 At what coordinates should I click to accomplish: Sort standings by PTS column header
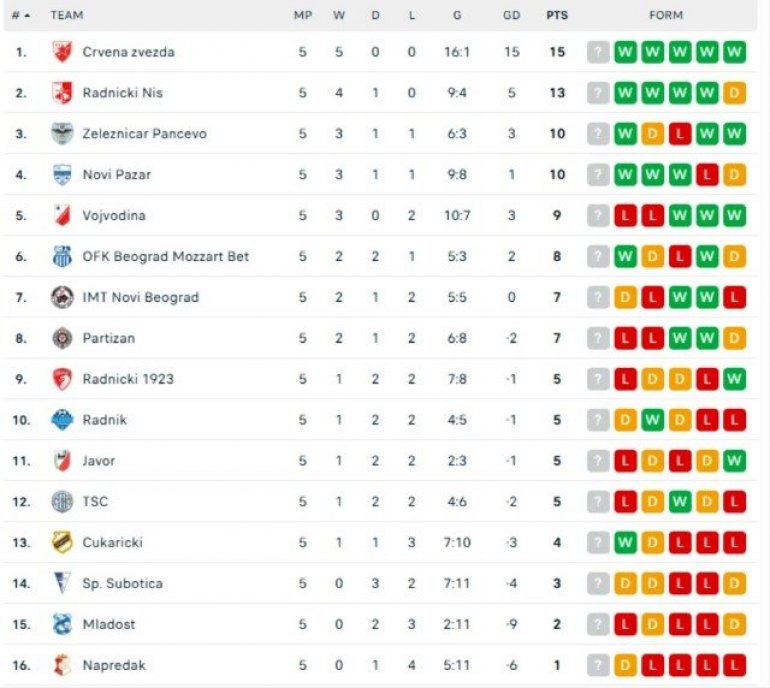tap(557, 15)
